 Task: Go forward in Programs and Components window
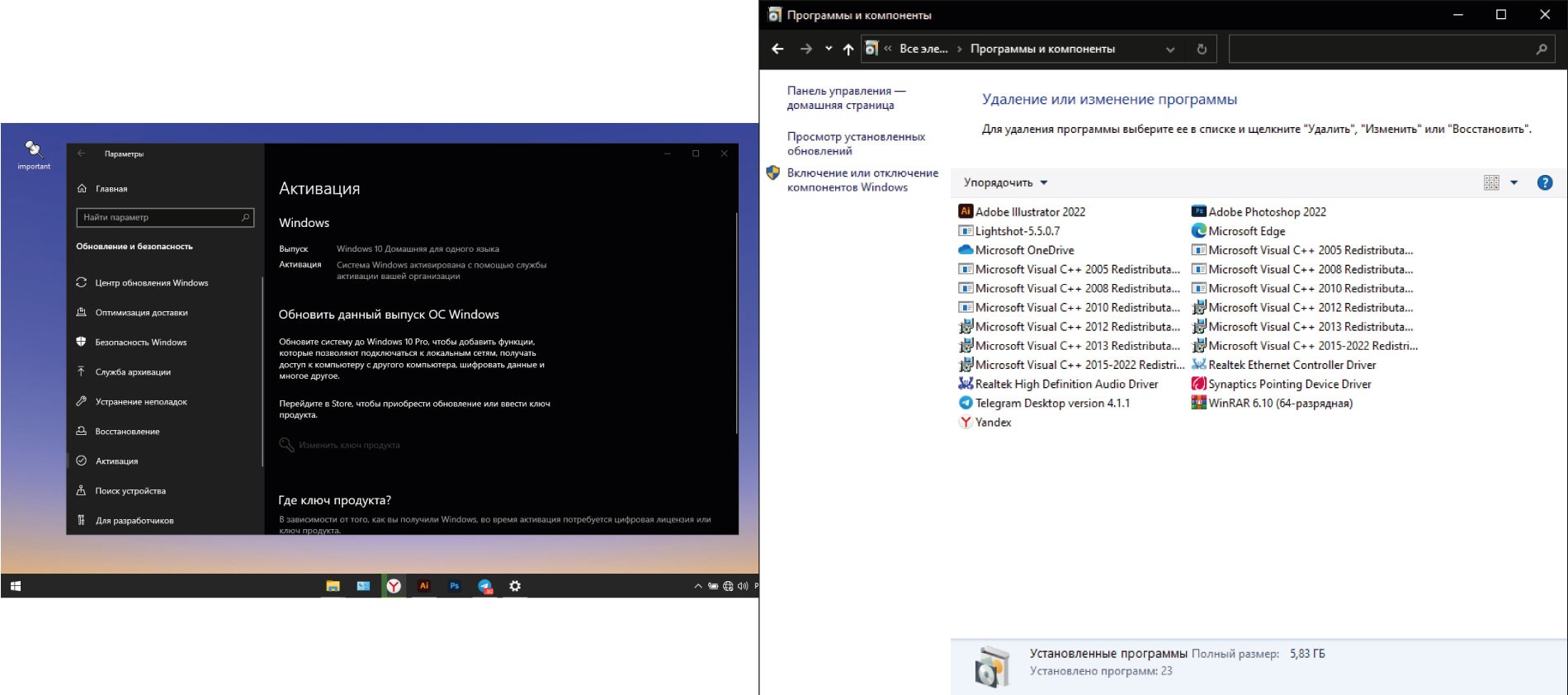point(805,49)
